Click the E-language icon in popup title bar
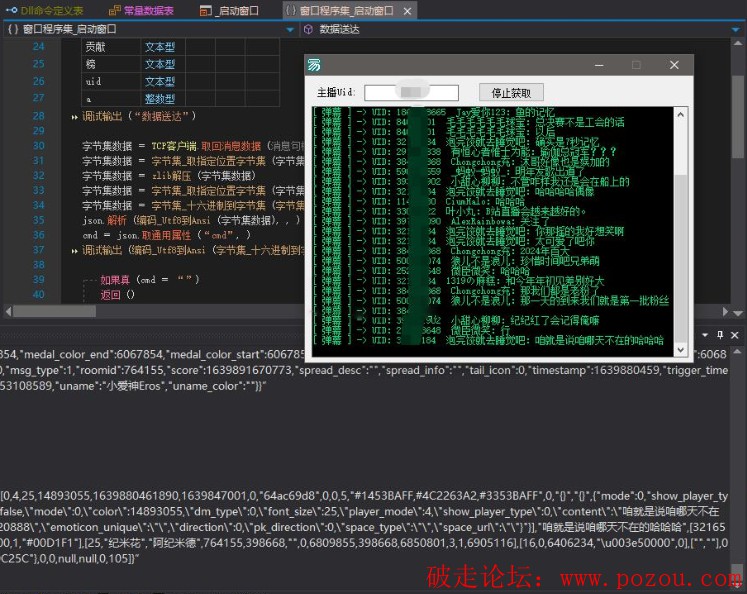The width and height of the screenshot is (747, 594). pos(314,65)
